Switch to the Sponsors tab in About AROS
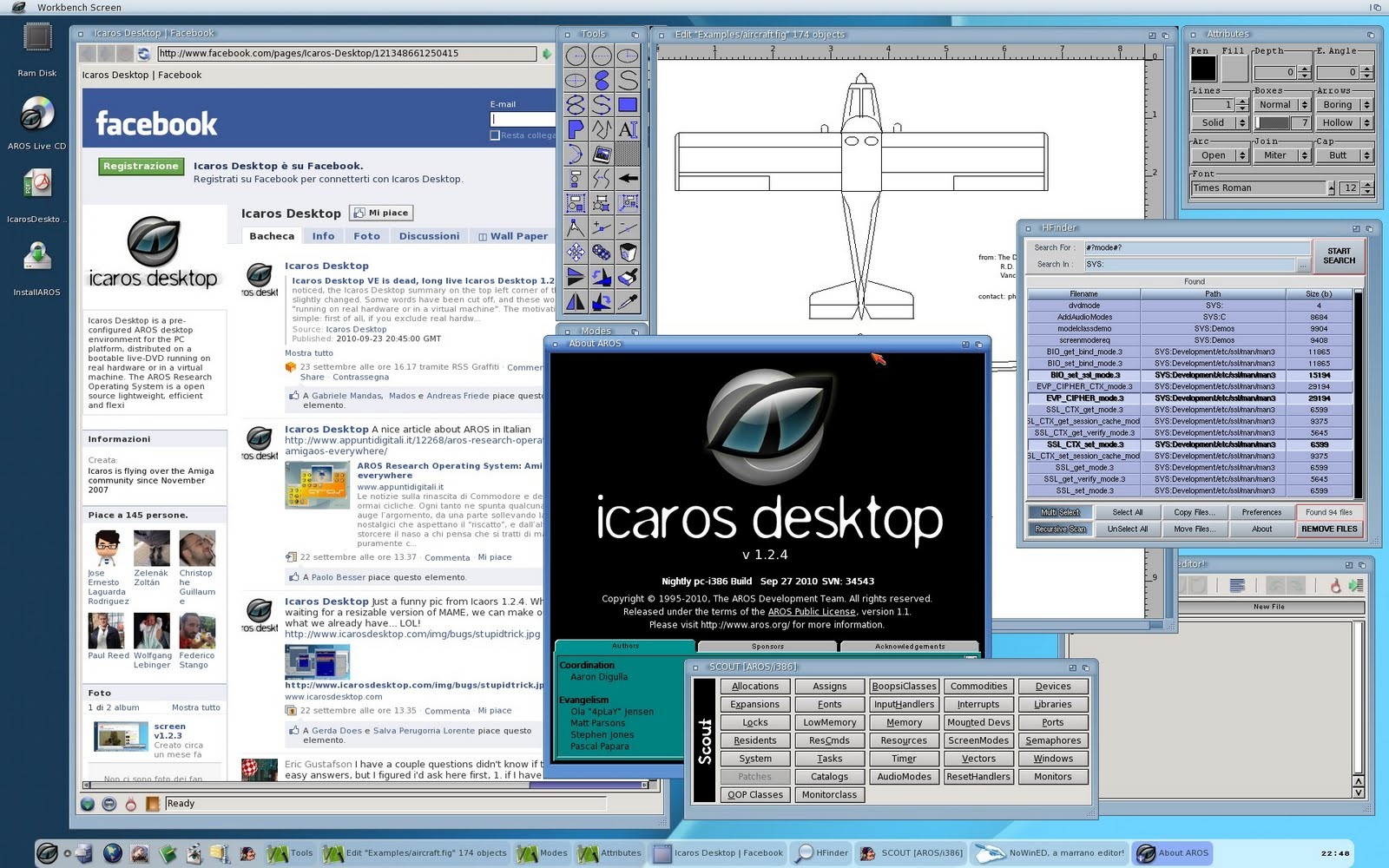The height and width of the screenshot is (868, 1389). point(767,647)
